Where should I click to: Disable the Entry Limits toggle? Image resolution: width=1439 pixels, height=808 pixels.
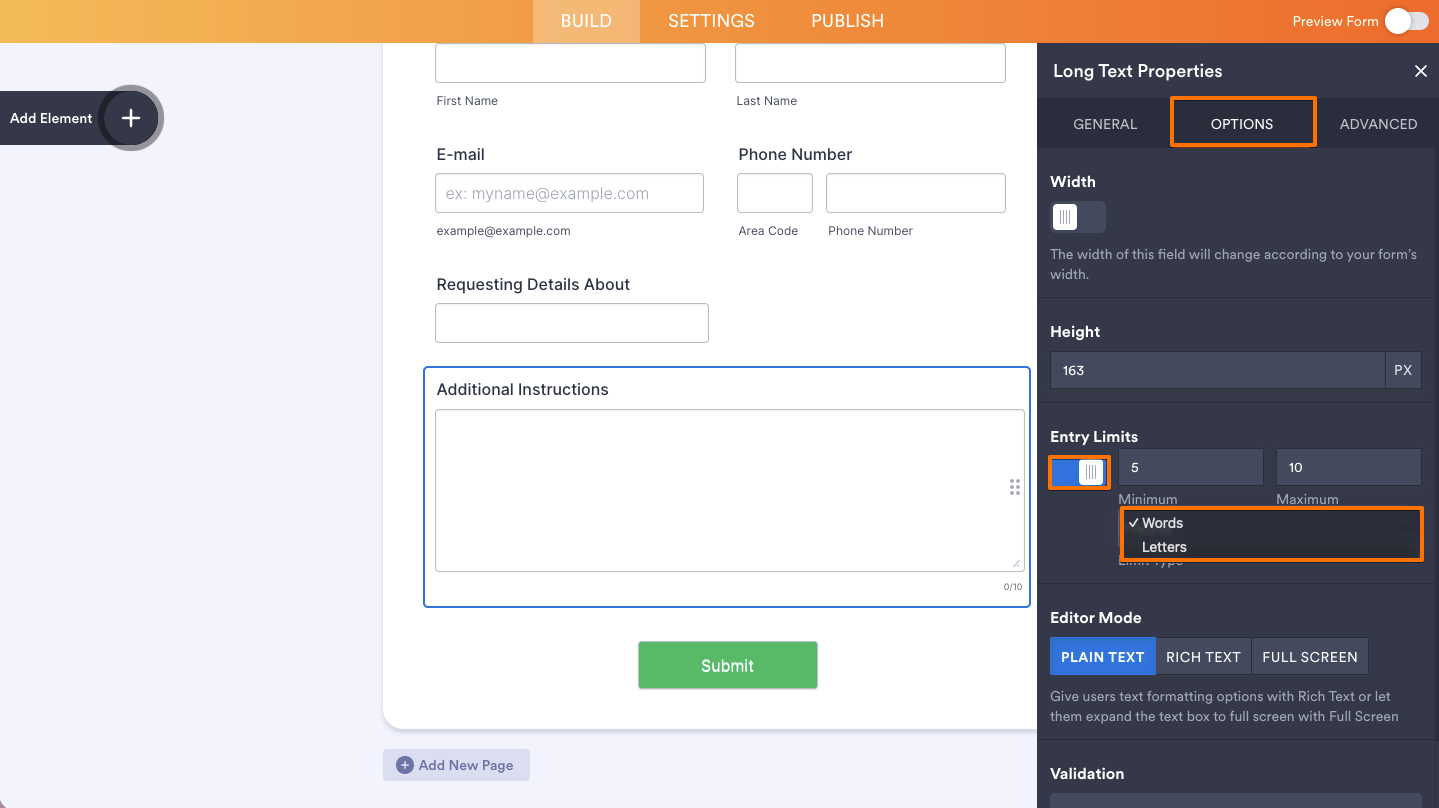coord(1079,471)
